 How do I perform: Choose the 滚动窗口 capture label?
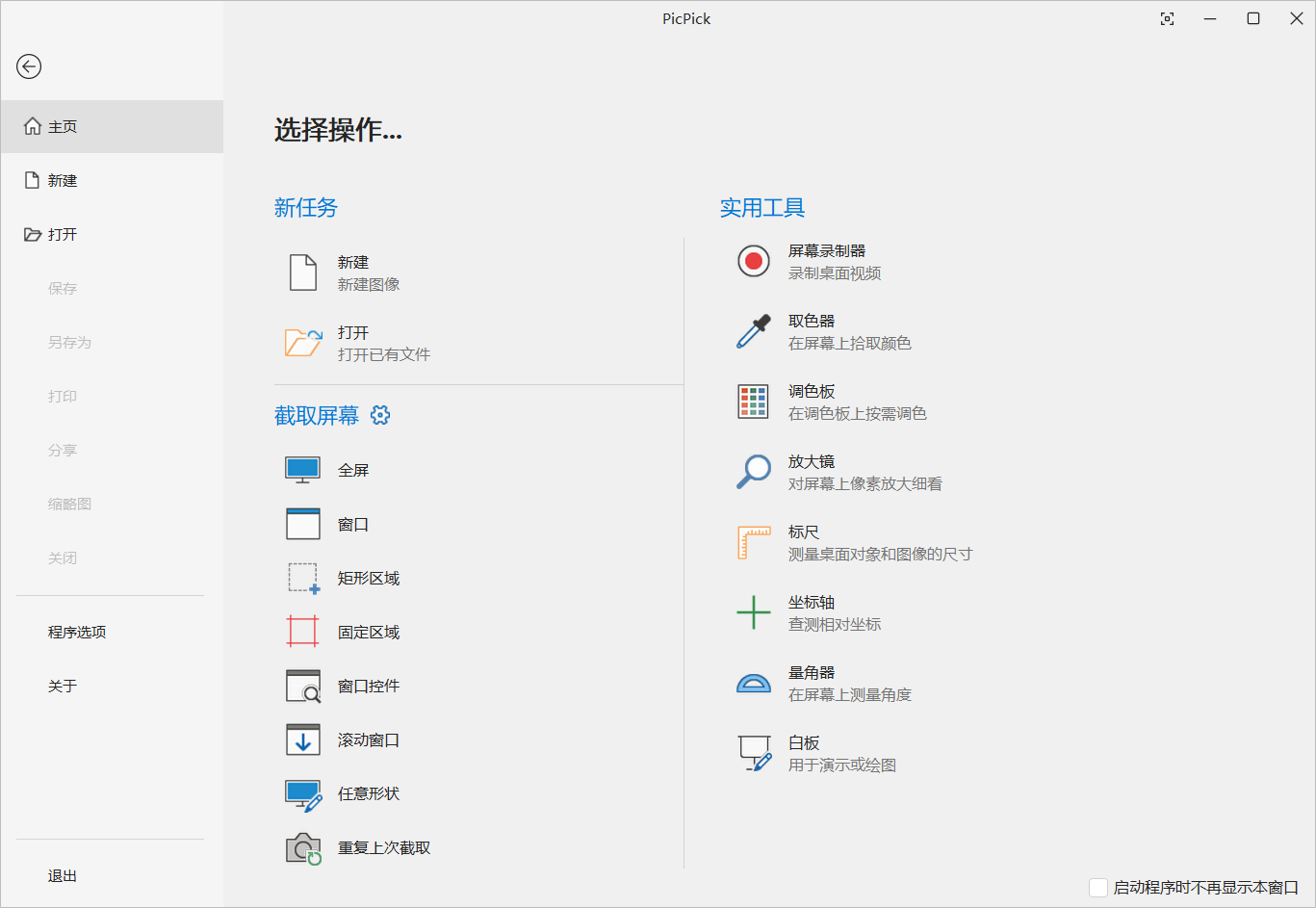pos(369,739)
